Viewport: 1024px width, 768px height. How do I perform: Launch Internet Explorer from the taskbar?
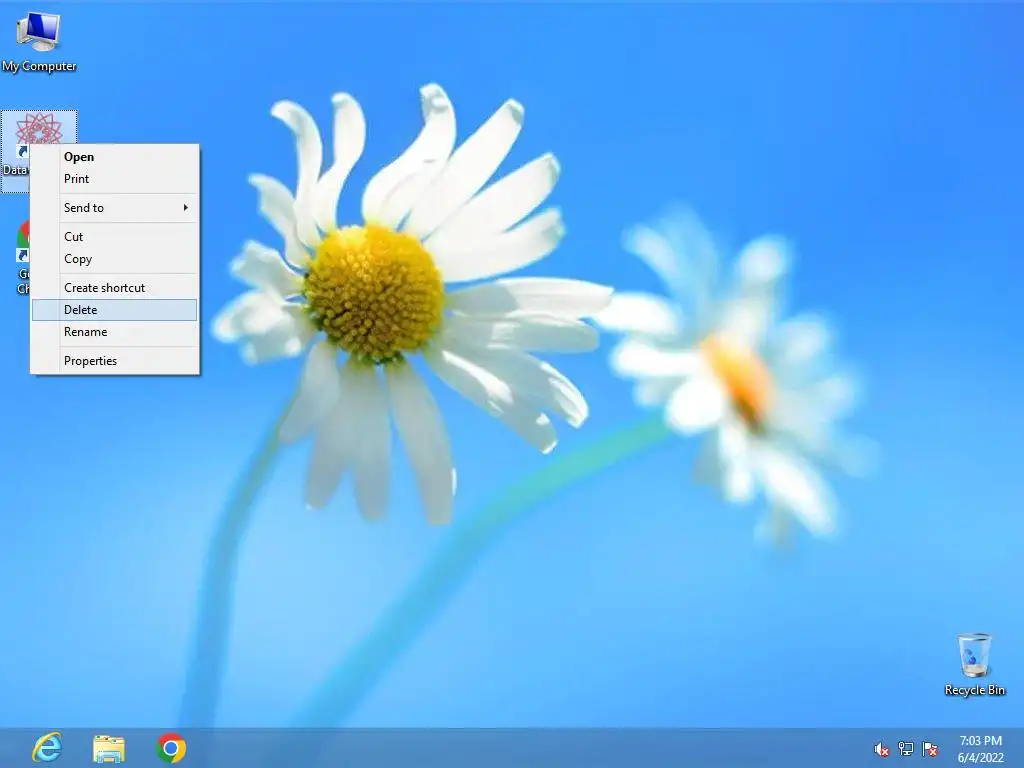pos(48,748)
